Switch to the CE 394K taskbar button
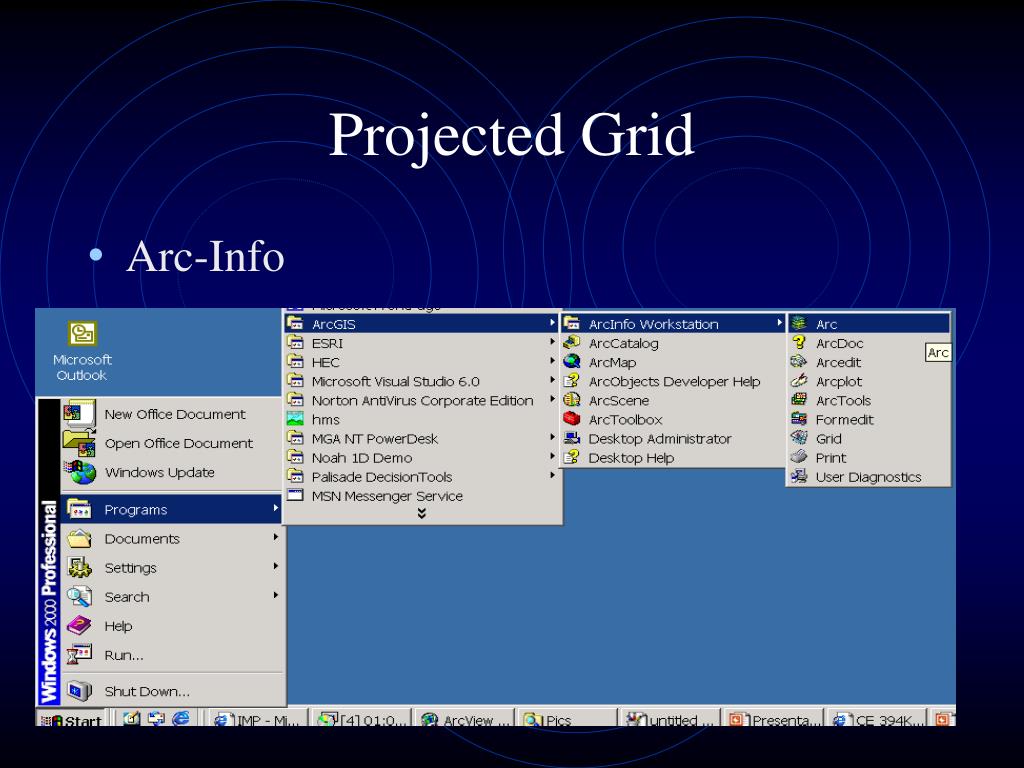 [x=876, y=718]
